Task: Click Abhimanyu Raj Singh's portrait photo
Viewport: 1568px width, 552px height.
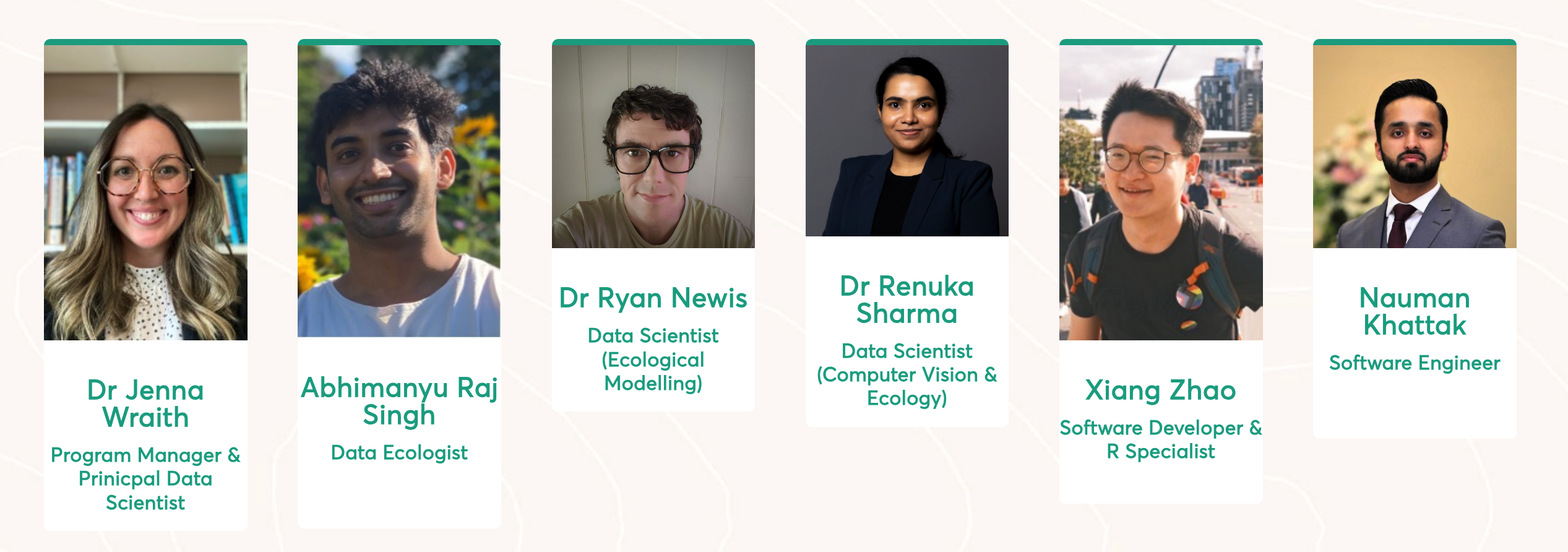Action: [x=399, y=191]
